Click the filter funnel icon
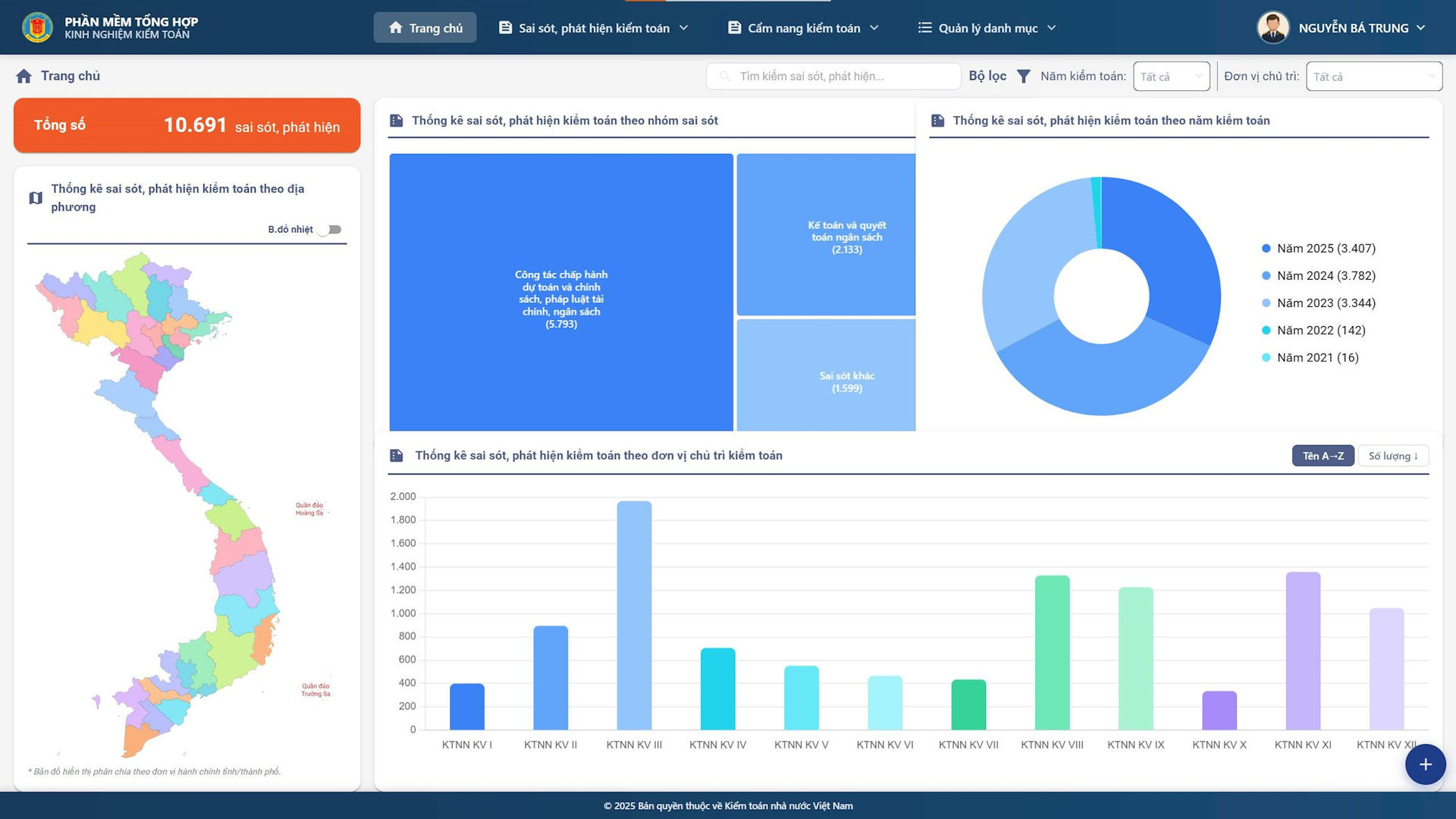 tap(1023, 76)
